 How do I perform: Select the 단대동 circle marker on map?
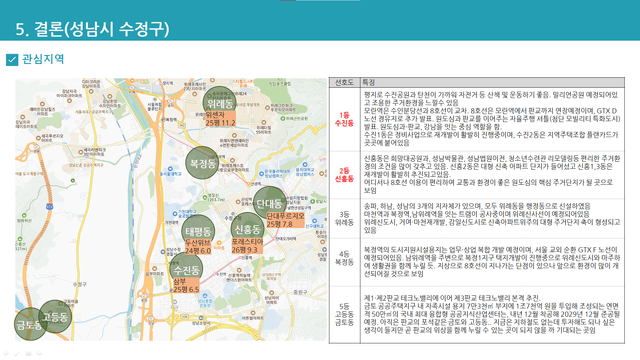tap(270, 203)
